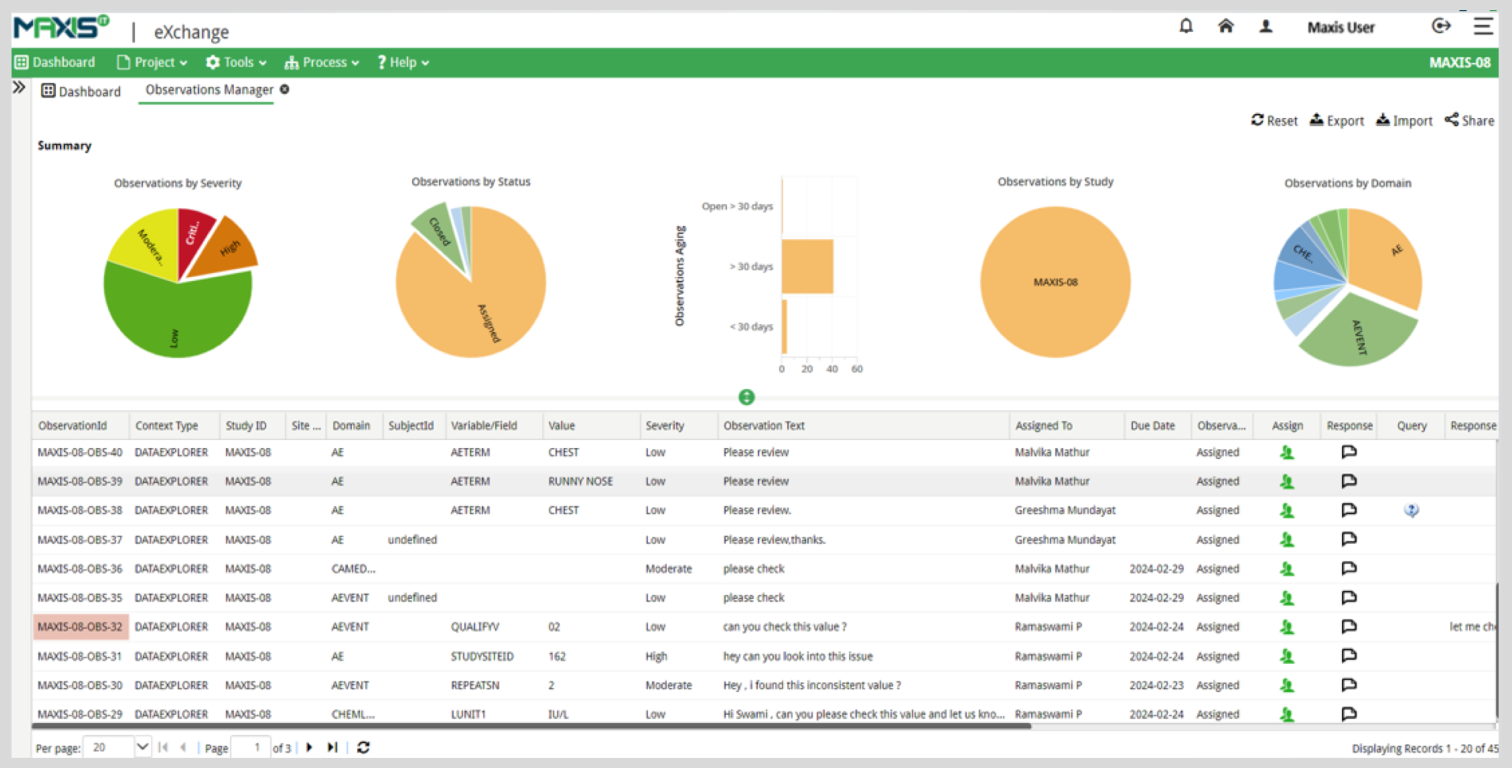Open the home icon in header
1512x768 pixels.
tap(1225, 27)
